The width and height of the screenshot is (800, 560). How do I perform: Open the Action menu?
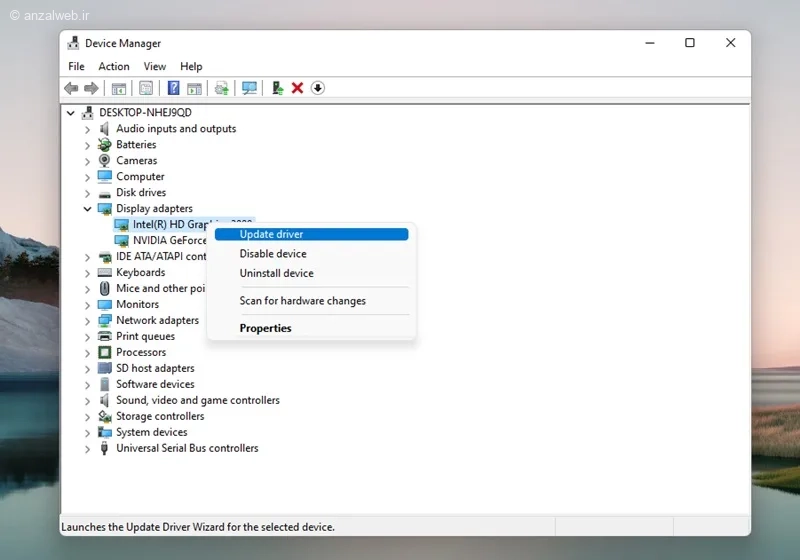click(x=114, y=66)
